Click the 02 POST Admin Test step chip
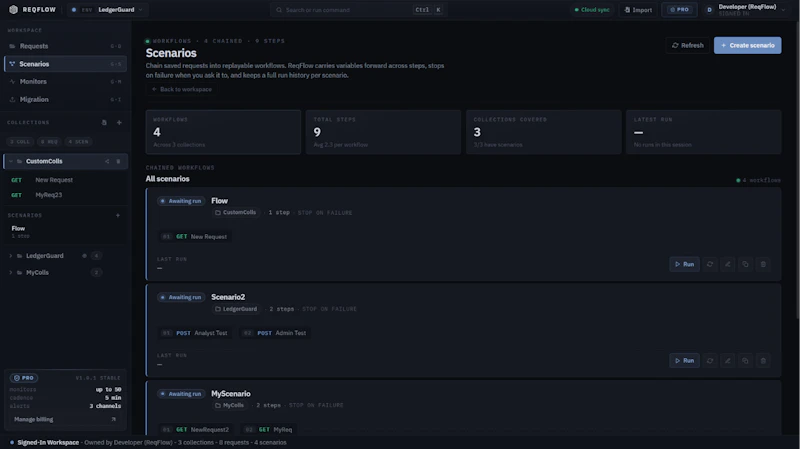800x449 pixels. [275, 333]
